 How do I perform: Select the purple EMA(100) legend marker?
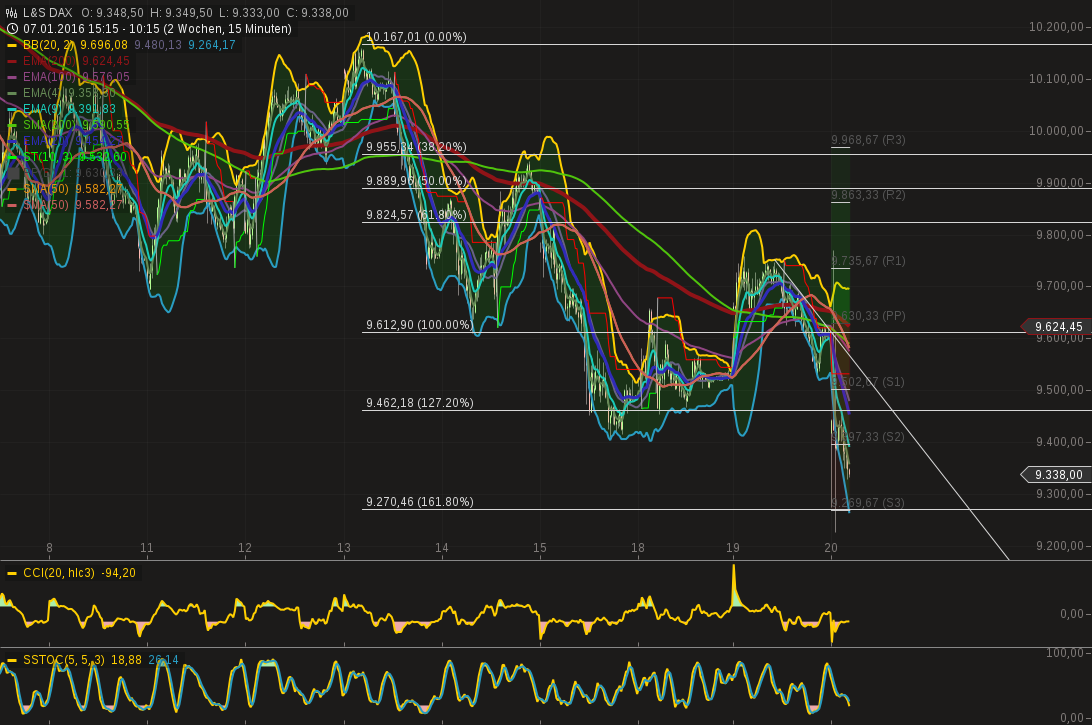click(x=12, y=76)
